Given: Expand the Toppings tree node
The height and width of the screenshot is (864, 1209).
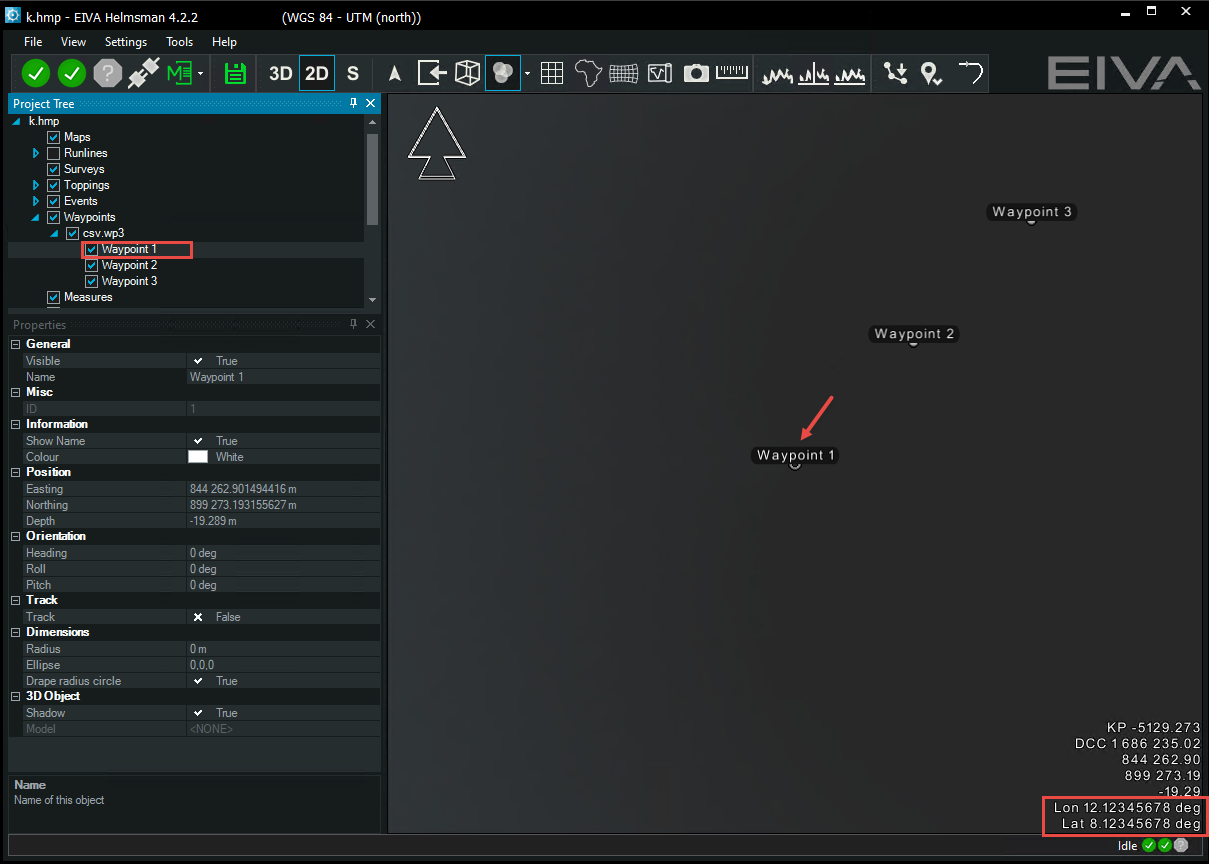Looking at the screenshot, I should pos(36,185).
